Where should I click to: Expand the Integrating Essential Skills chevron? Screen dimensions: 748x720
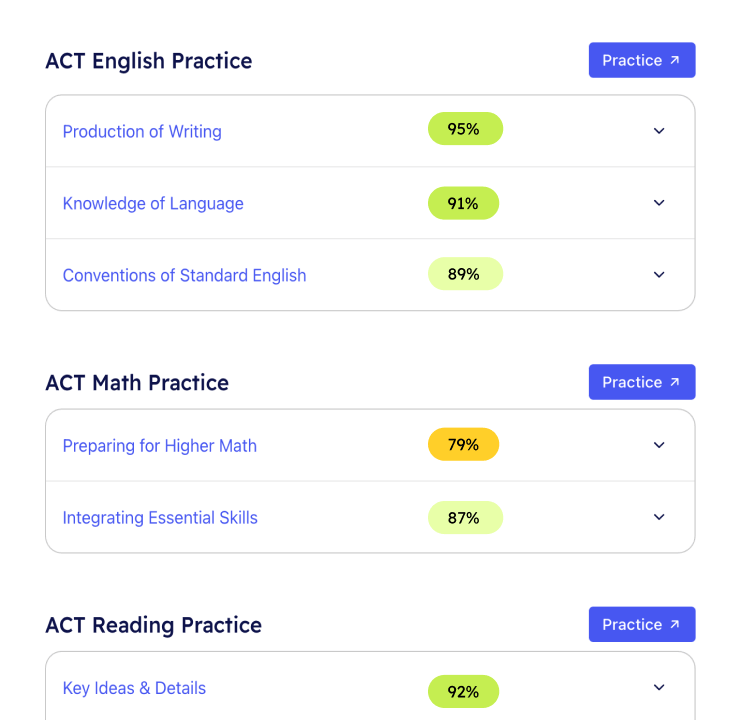click(x=659, y=517)
